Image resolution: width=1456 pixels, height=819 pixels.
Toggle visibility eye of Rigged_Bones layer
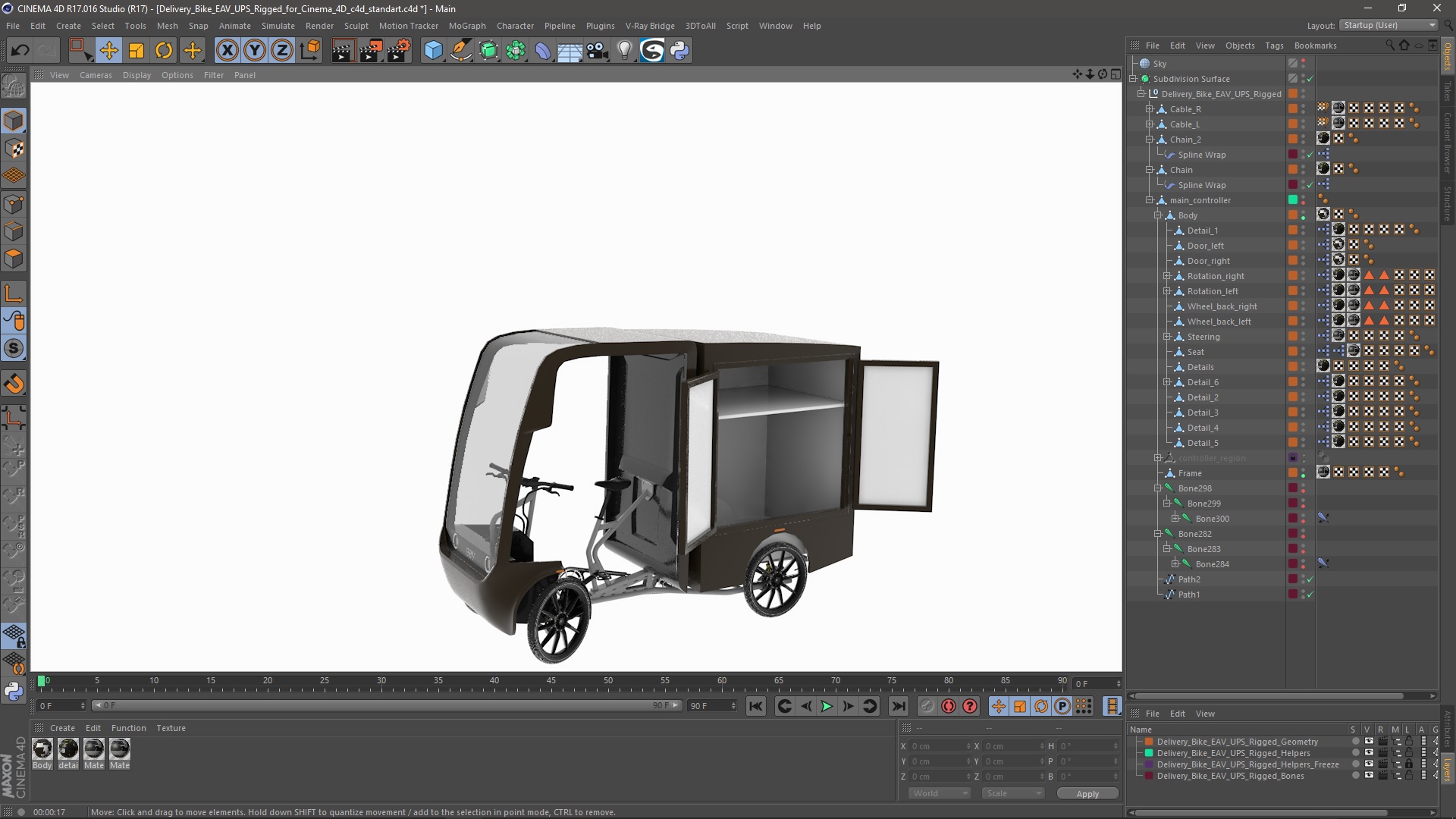[1369, 776]
